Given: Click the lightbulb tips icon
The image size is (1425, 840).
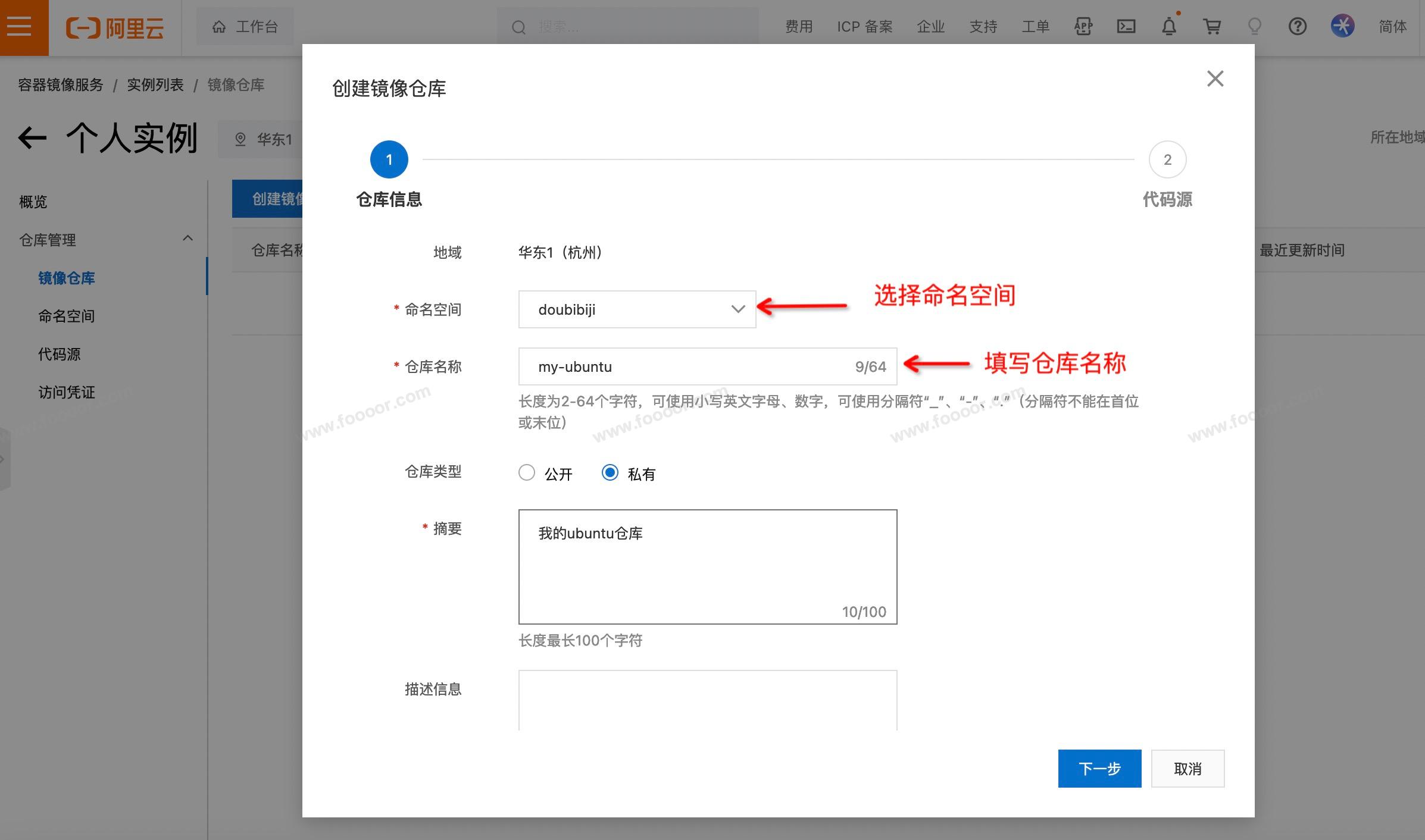Looking at the screenshot, I should click(1255, 27).
